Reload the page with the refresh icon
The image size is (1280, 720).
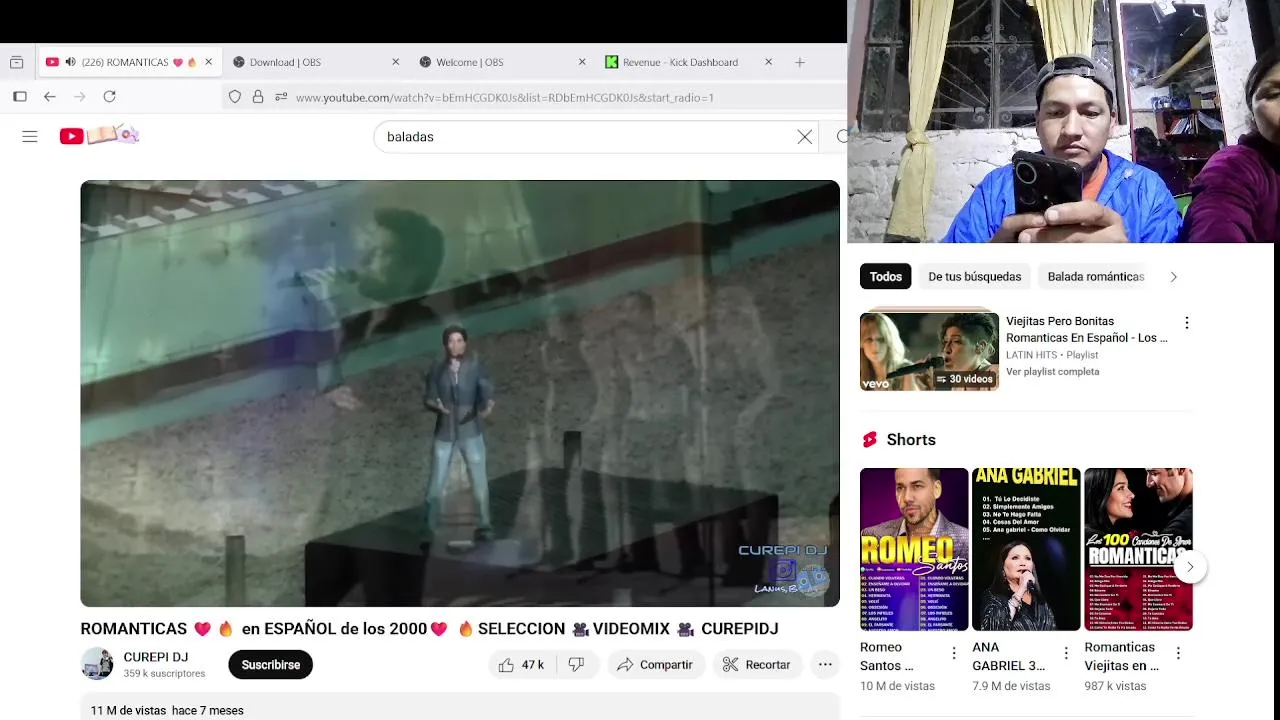point(109,97)
